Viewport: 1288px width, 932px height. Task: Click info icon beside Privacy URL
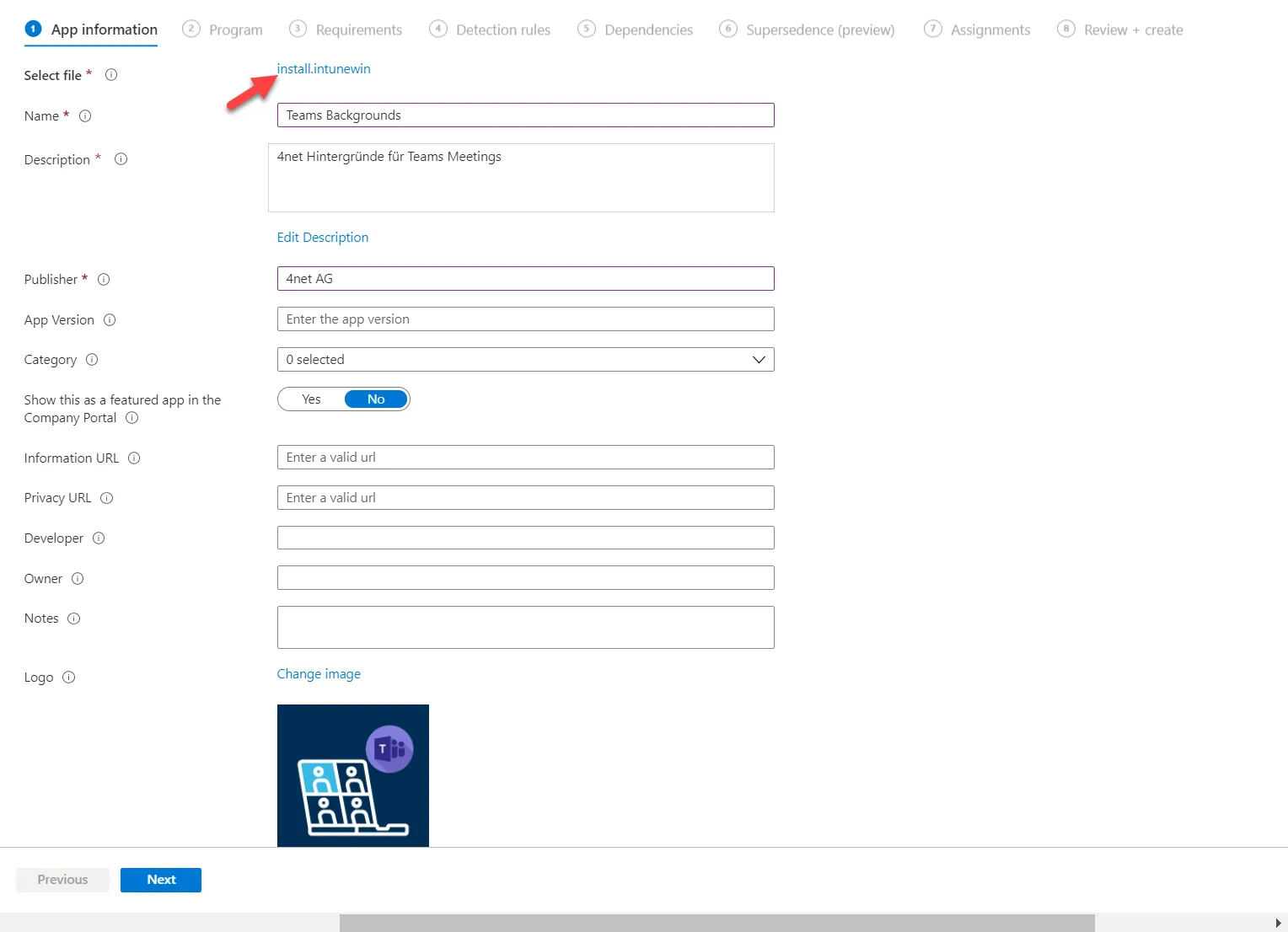[x=106, y=498]
